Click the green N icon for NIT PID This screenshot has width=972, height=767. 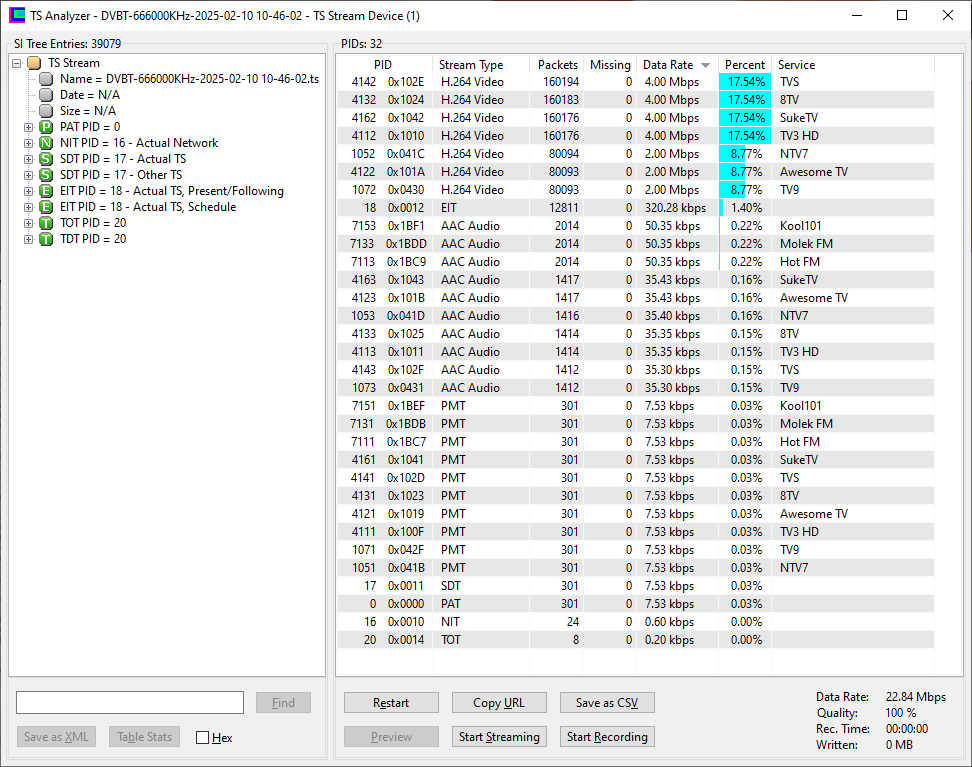pos(46,143)
